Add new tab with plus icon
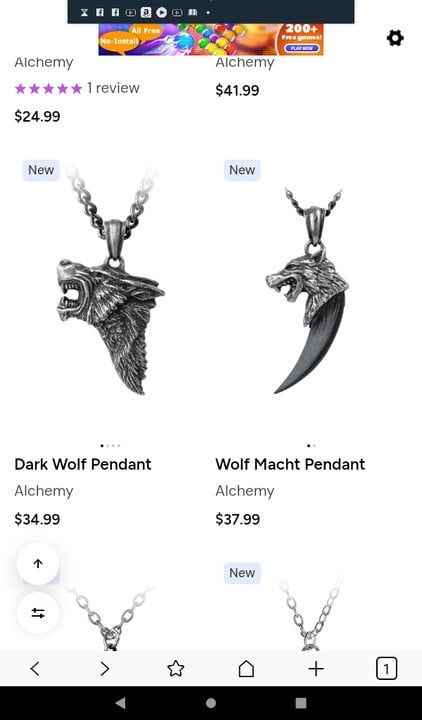422x720 pixels. 316,669
